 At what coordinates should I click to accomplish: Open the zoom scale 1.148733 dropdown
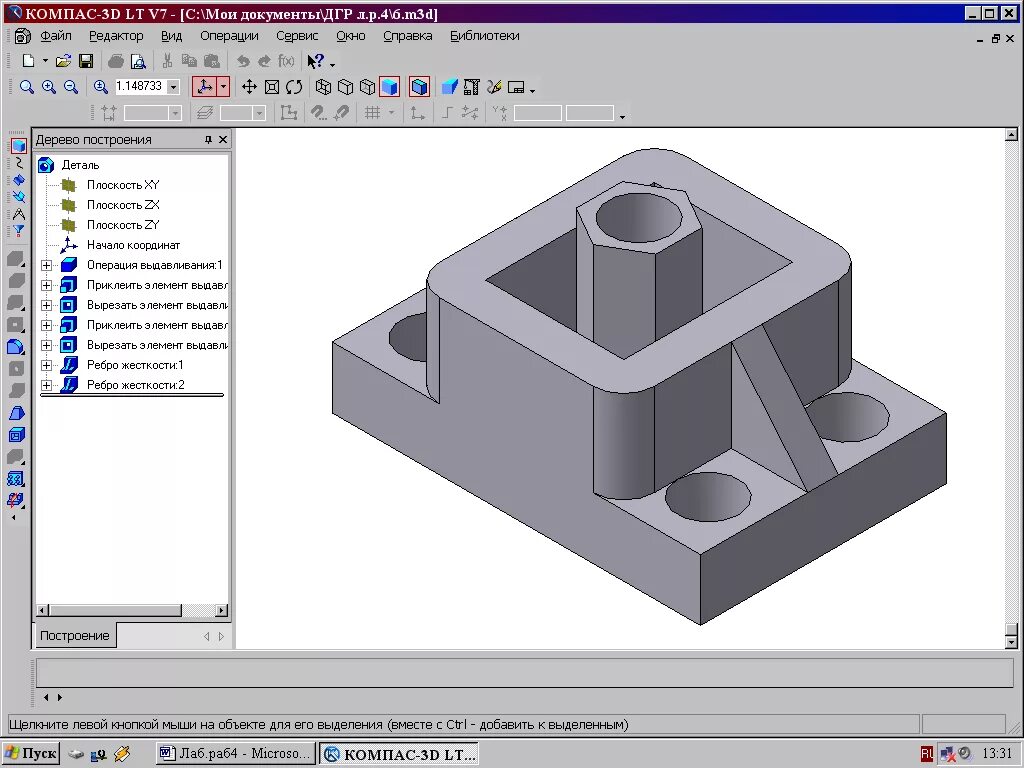click(174, 87)
